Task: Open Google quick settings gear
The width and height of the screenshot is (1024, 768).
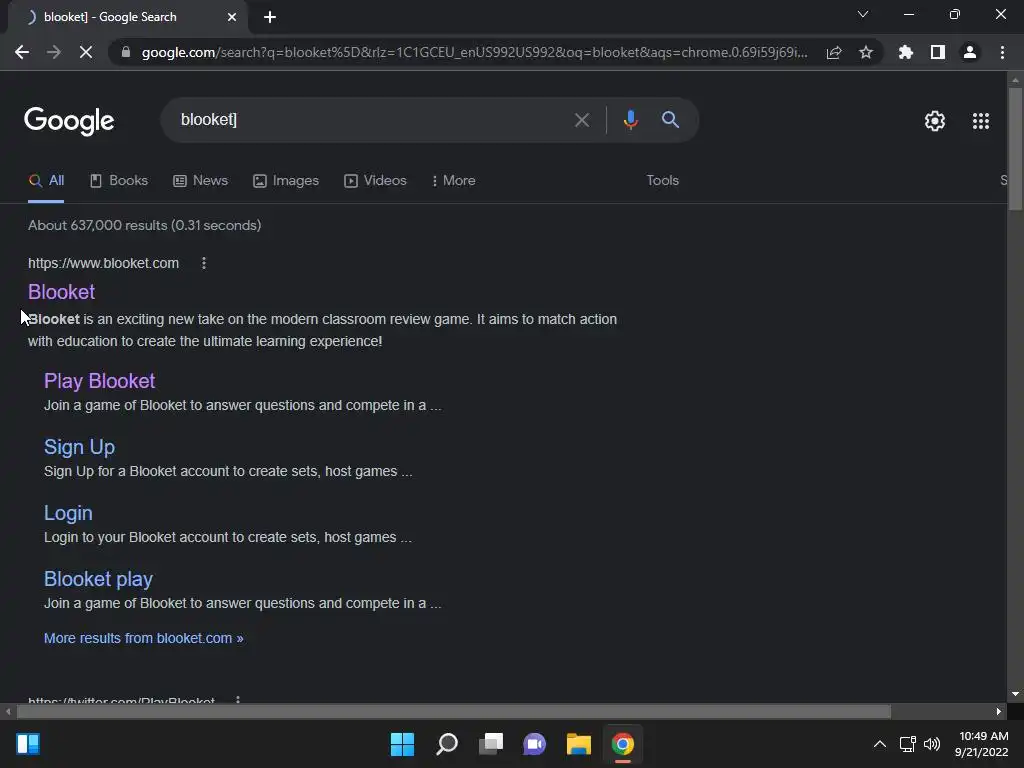Action: click(x=935, y=121)
